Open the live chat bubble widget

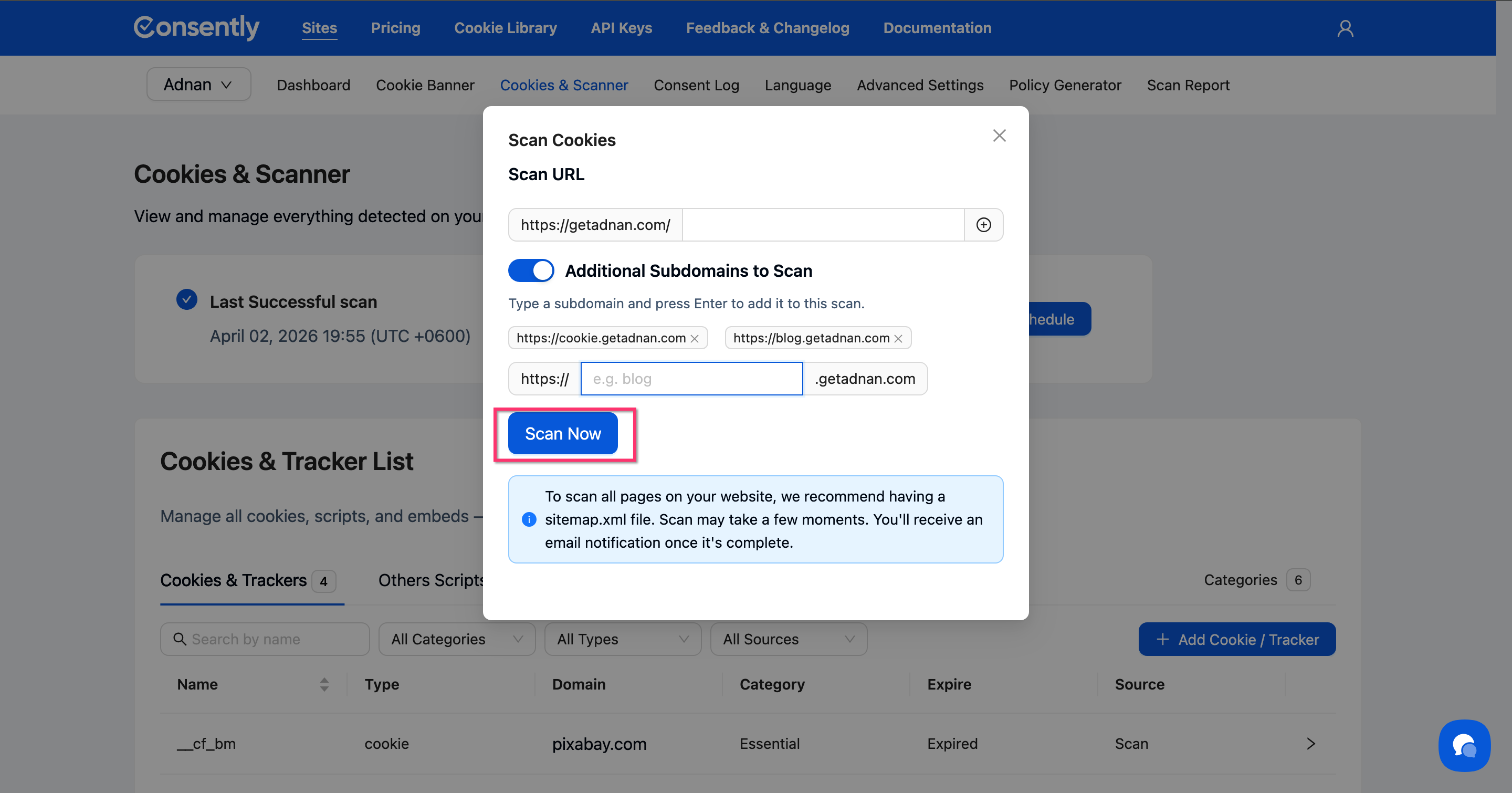tap(1464, 745)
